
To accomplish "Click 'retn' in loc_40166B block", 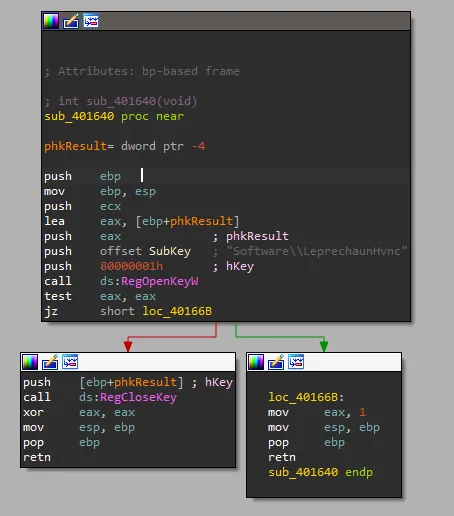I will coord(282,457).
